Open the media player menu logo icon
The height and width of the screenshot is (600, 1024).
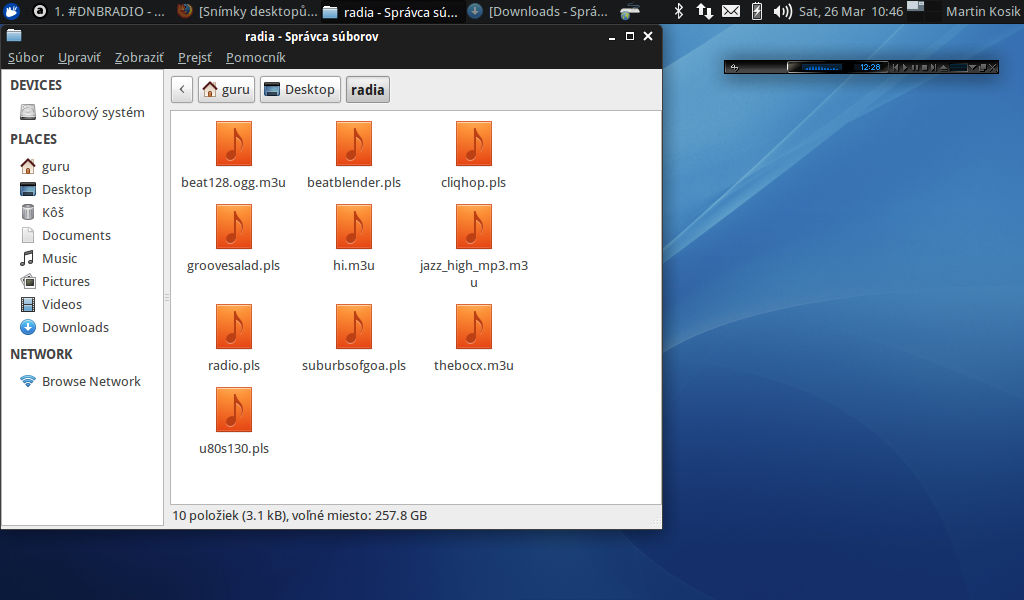[x=734, y=67]
